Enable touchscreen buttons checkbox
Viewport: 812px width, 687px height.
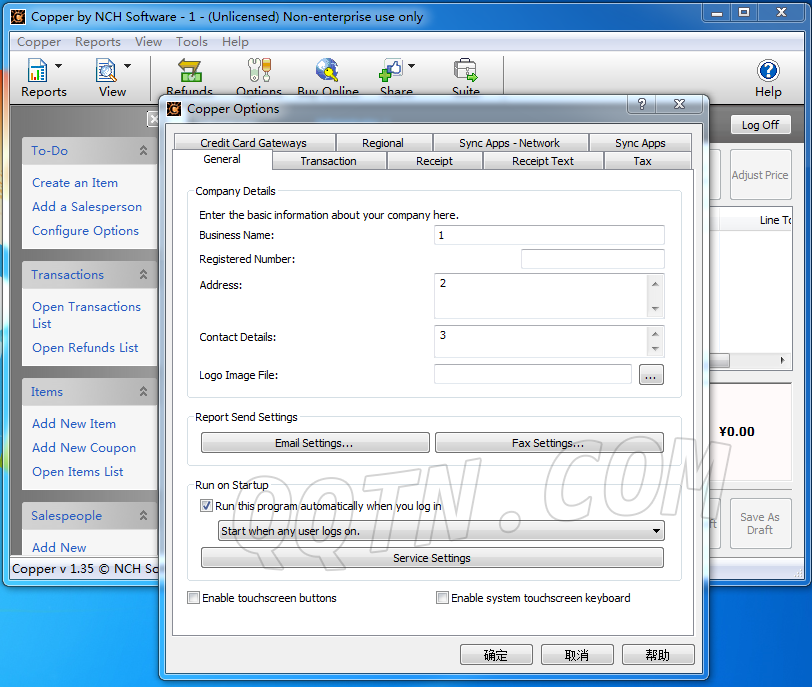(x=194, y=598)
